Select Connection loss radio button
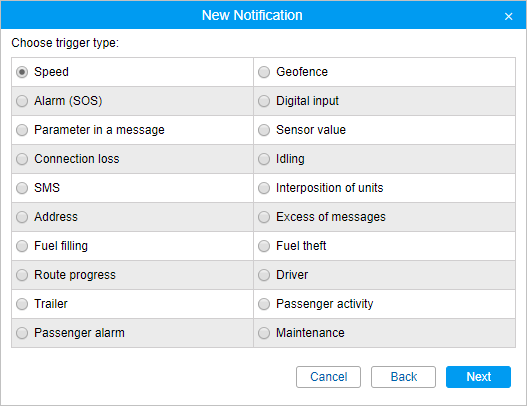The image size is (527, 406). click(22, 159)
